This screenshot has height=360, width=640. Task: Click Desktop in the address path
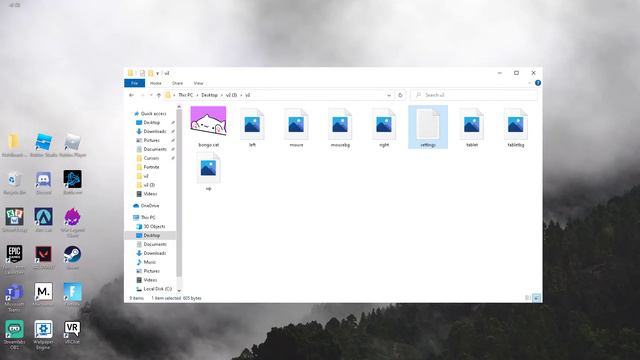[209, 95]
